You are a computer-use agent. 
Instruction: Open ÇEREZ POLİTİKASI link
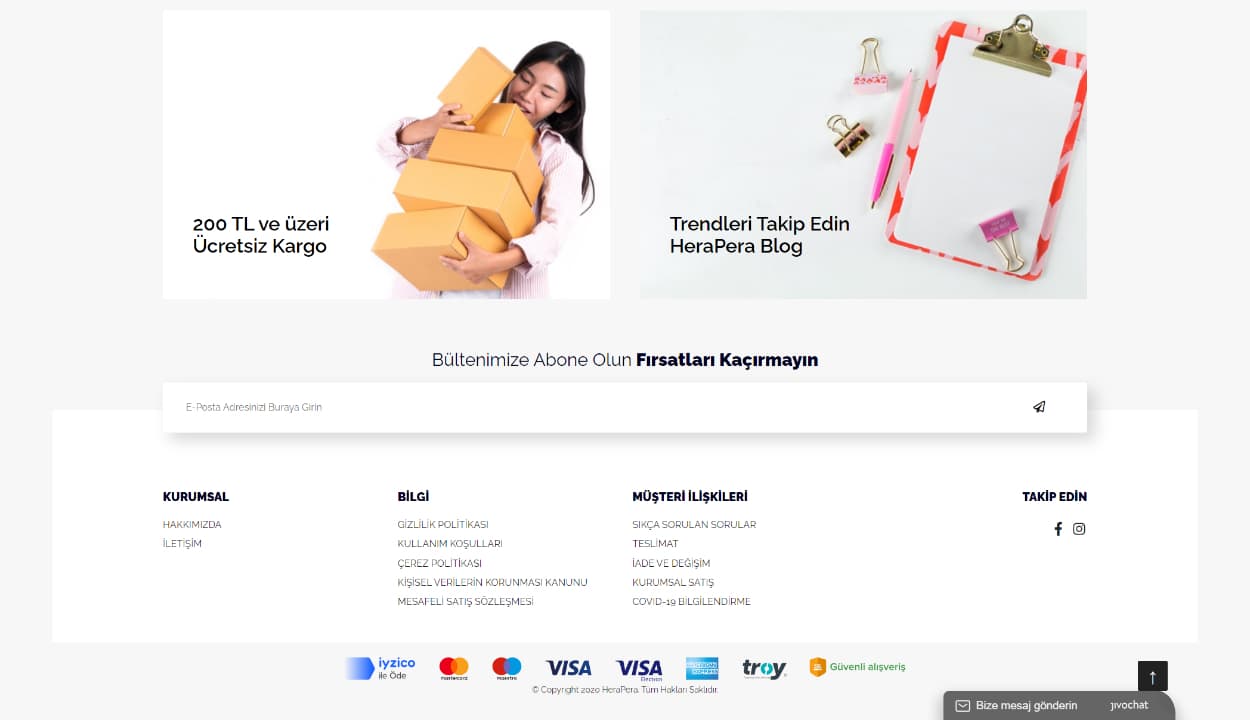pos(439,563)
